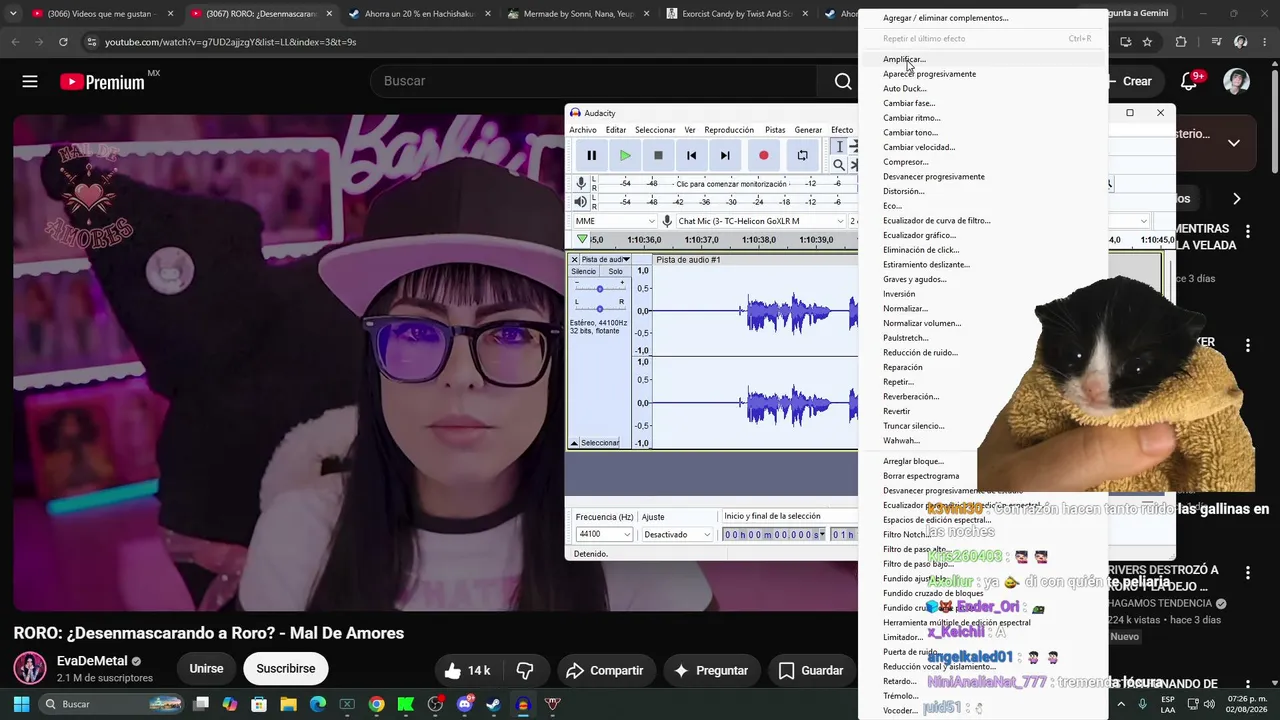Bookmark the page with the star icon
The width and height of the screenshot is (1280, 720).
(1148, 42)
